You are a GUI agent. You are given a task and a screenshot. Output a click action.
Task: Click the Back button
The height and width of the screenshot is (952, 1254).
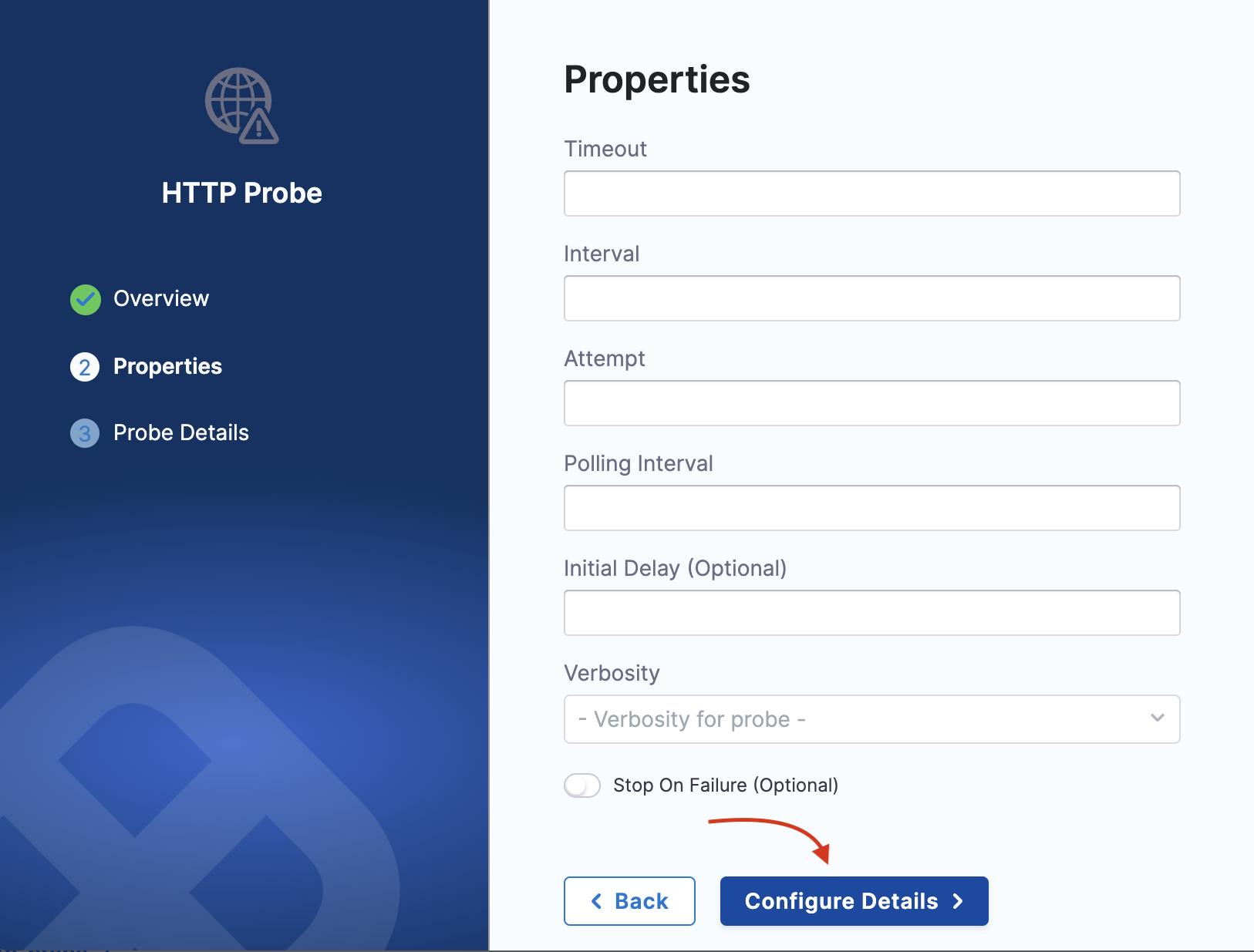(x=629, y=901)
